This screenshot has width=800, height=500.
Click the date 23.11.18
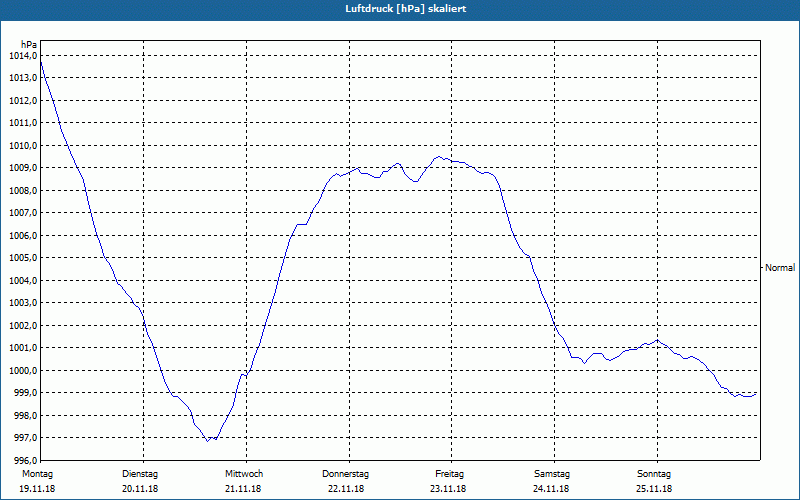448,489
